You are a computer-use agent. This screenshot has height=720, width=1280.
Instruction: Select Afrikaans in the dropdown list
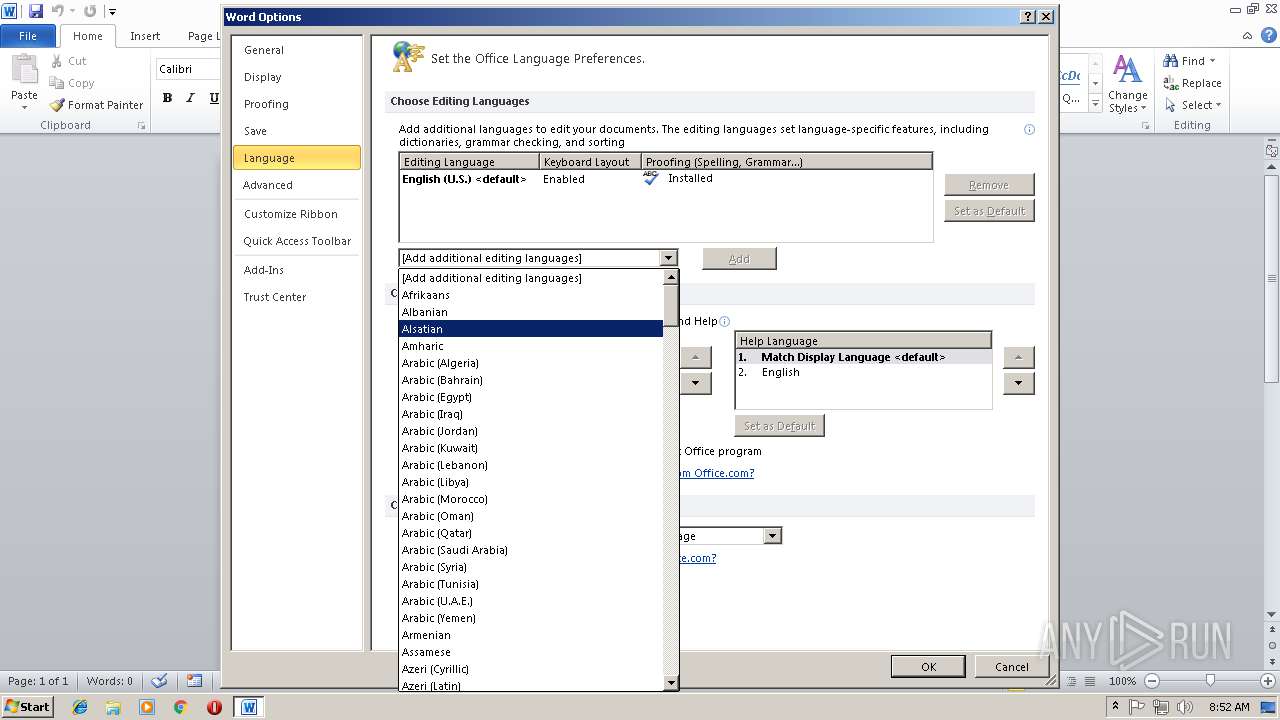tap(531, 295)
